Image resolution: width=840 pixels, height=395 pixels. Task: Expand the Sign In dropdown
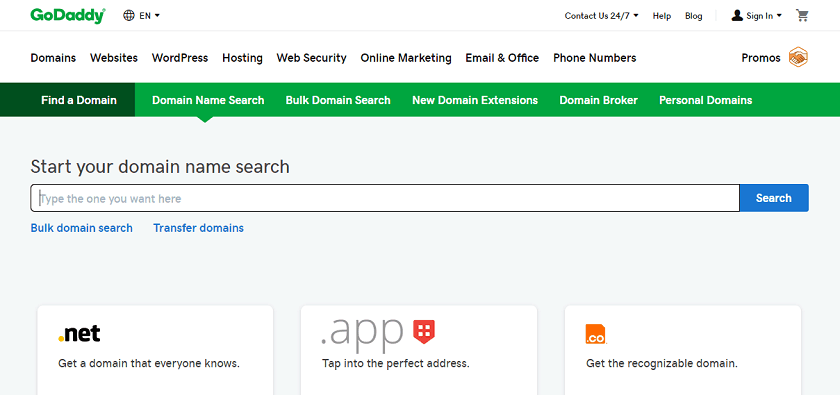tap(764, 16)
